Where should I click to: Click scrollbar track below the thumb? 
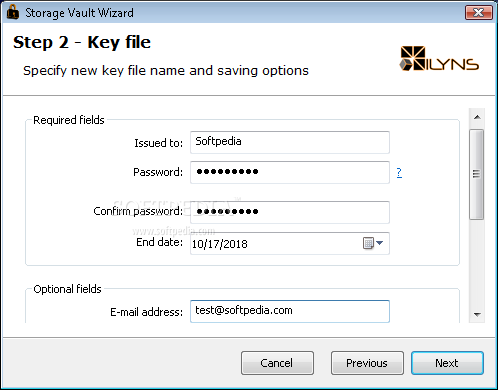coord(477,263)
